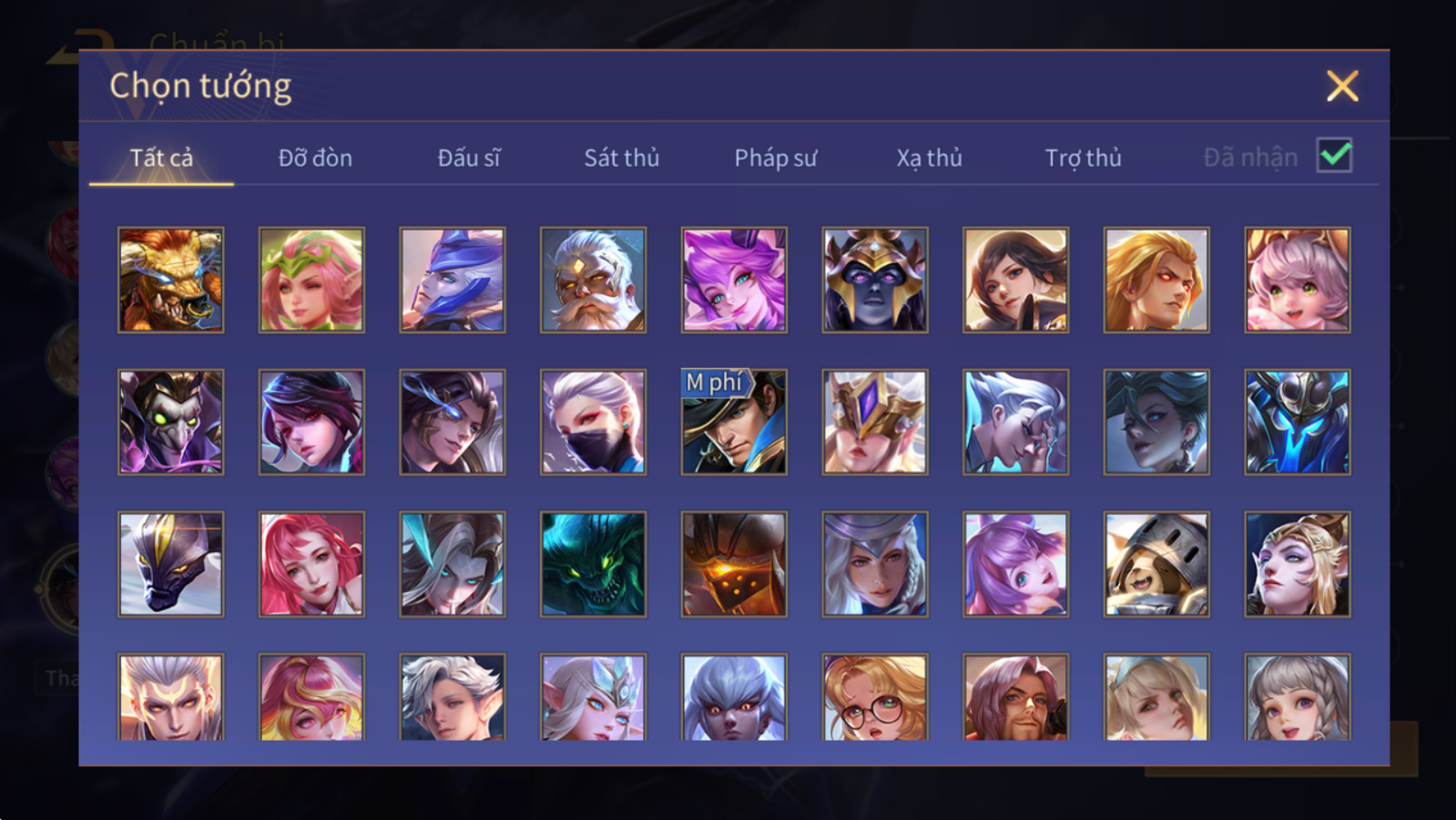The height and width of the screenshot is (820, 1456).
Task: Pick the pink-haired girl with green leaves
Action: click(x=311, y=280)
